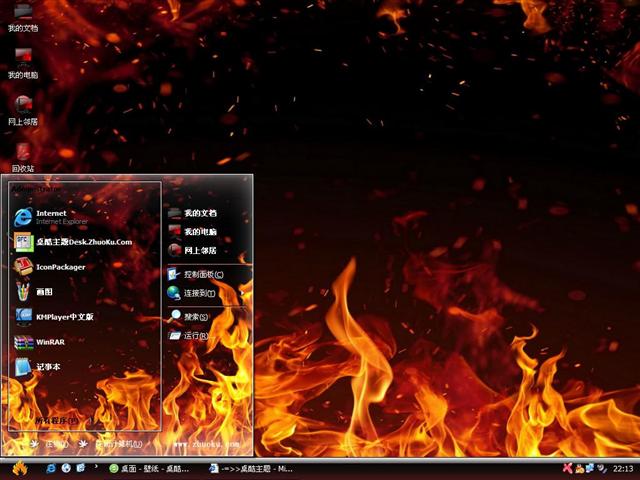Open the 我的文档 desktop icon

(x=23, y=18)
